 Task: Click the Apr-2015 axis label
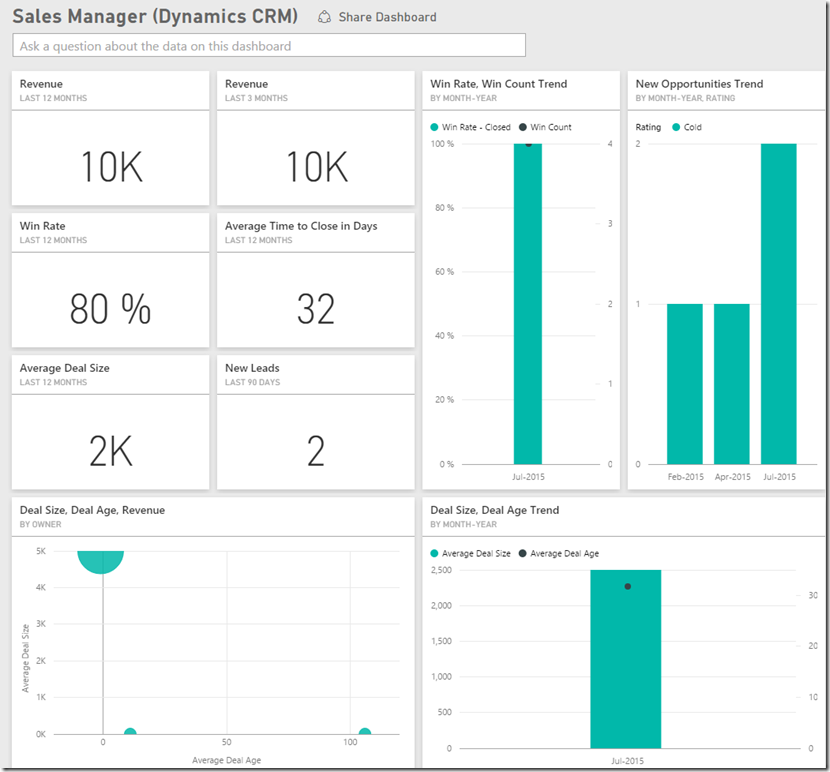733,477
